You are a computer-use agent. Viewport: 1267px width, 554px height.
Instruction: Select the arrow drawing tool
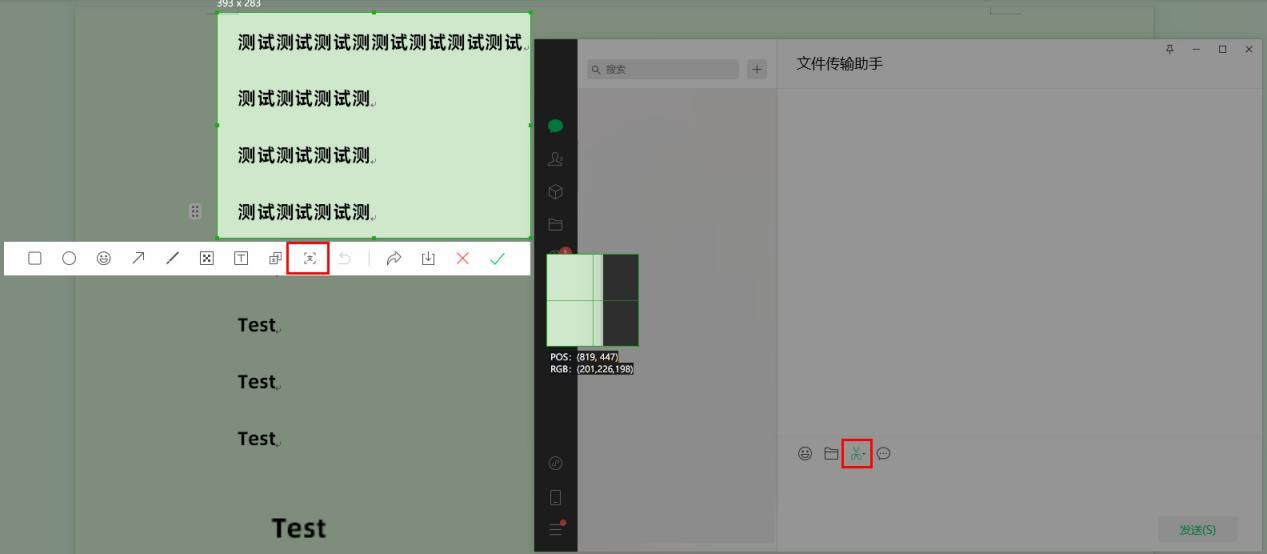coord(138,258)
